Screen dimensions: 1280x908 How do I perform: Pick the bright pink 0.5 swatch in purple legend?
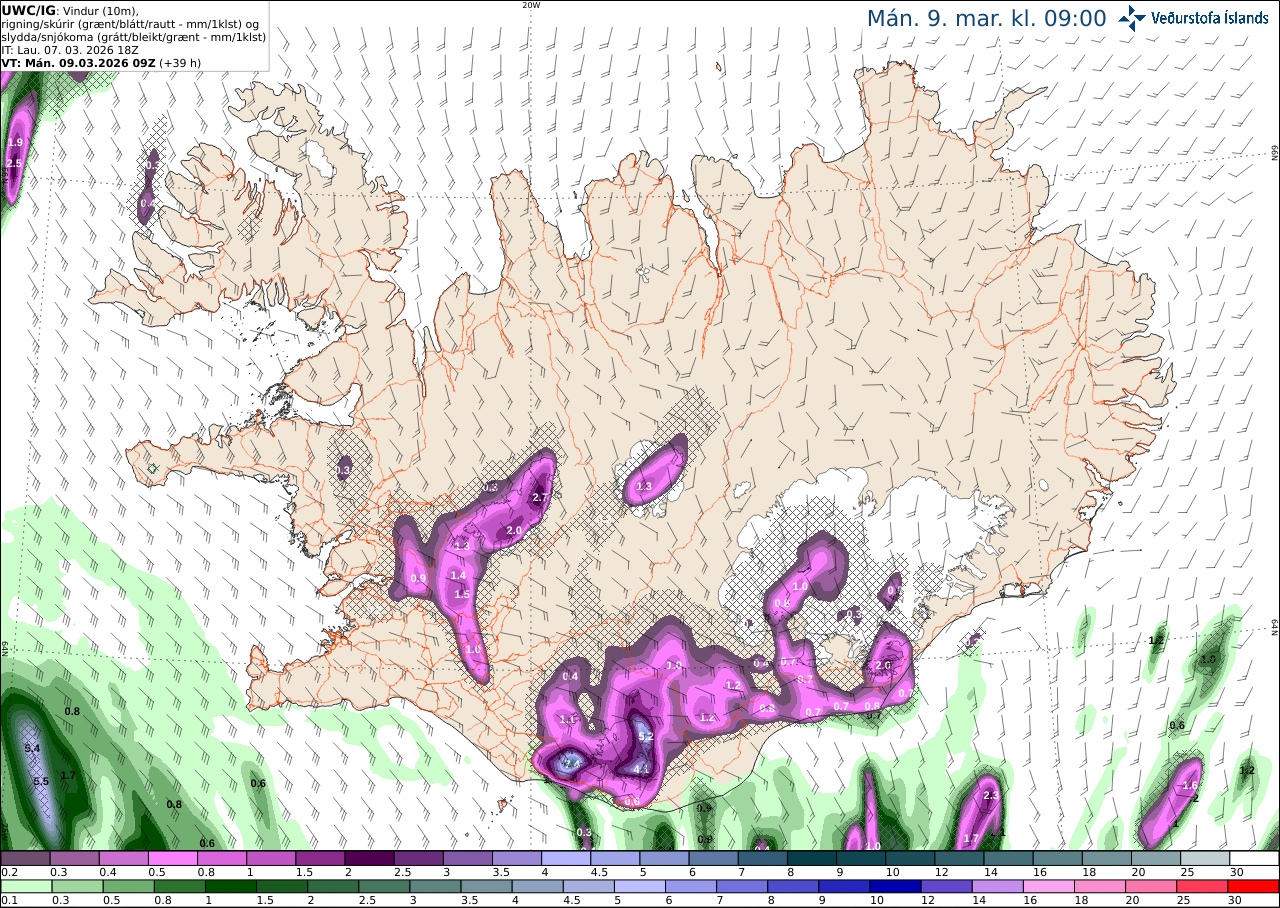(171, 858)
